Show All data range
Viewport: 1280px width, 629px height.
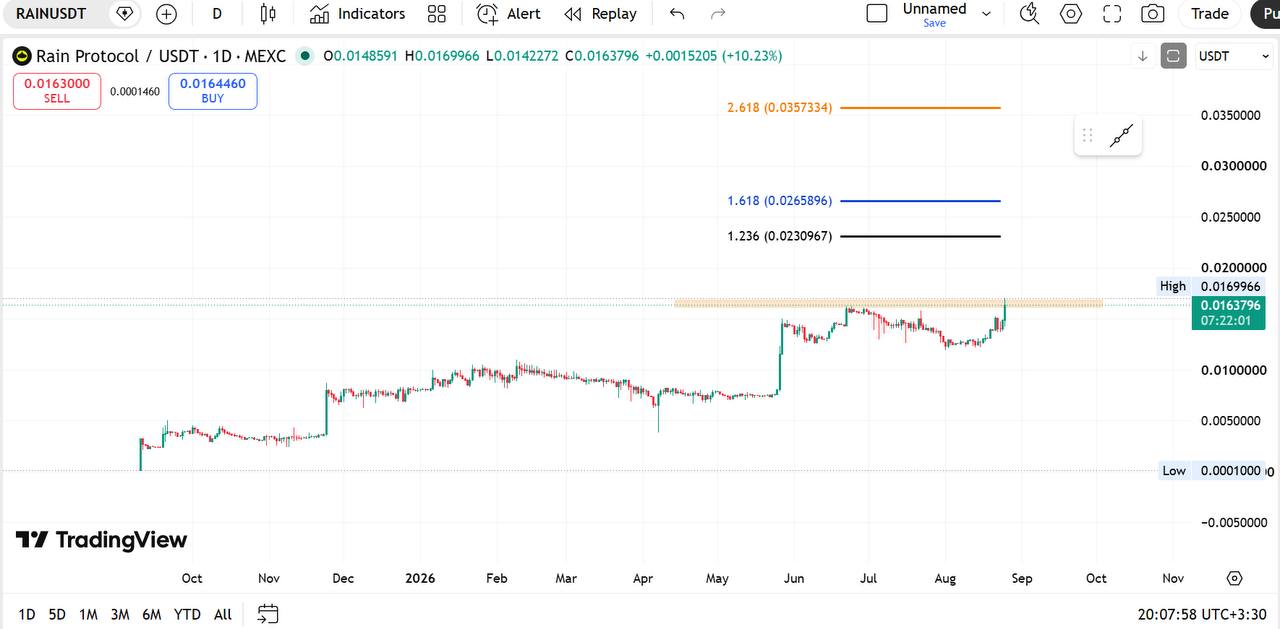223,614
